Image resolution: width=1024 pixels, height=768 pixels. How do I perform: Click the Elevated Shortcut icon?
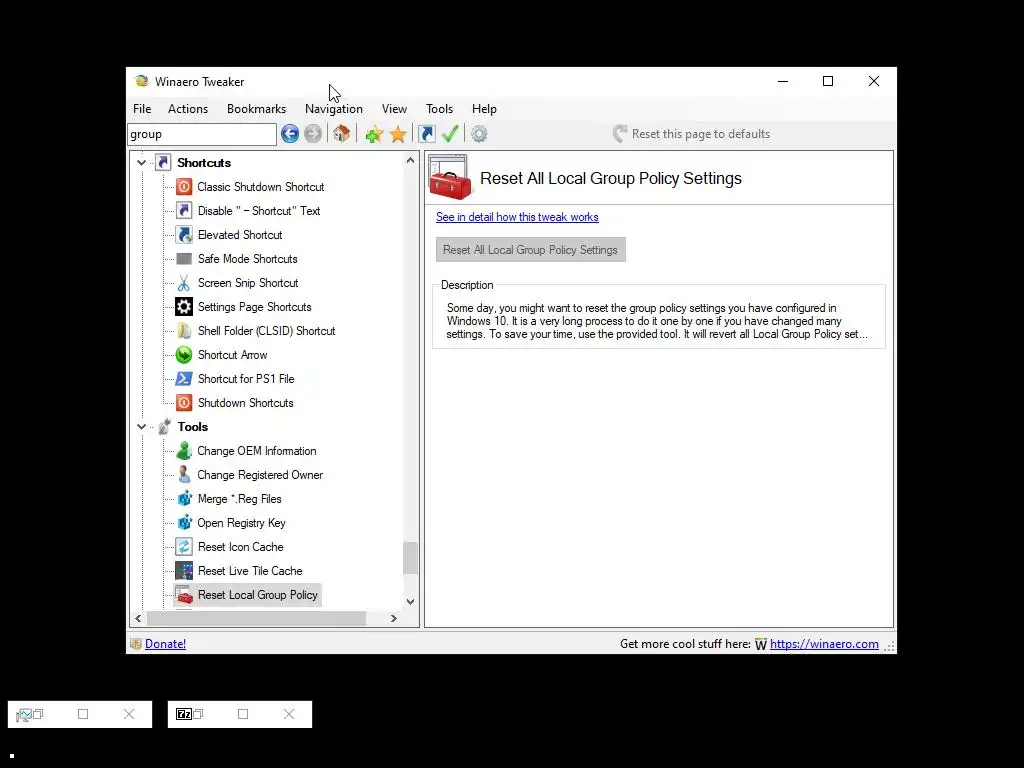click(x=184, y=235)
